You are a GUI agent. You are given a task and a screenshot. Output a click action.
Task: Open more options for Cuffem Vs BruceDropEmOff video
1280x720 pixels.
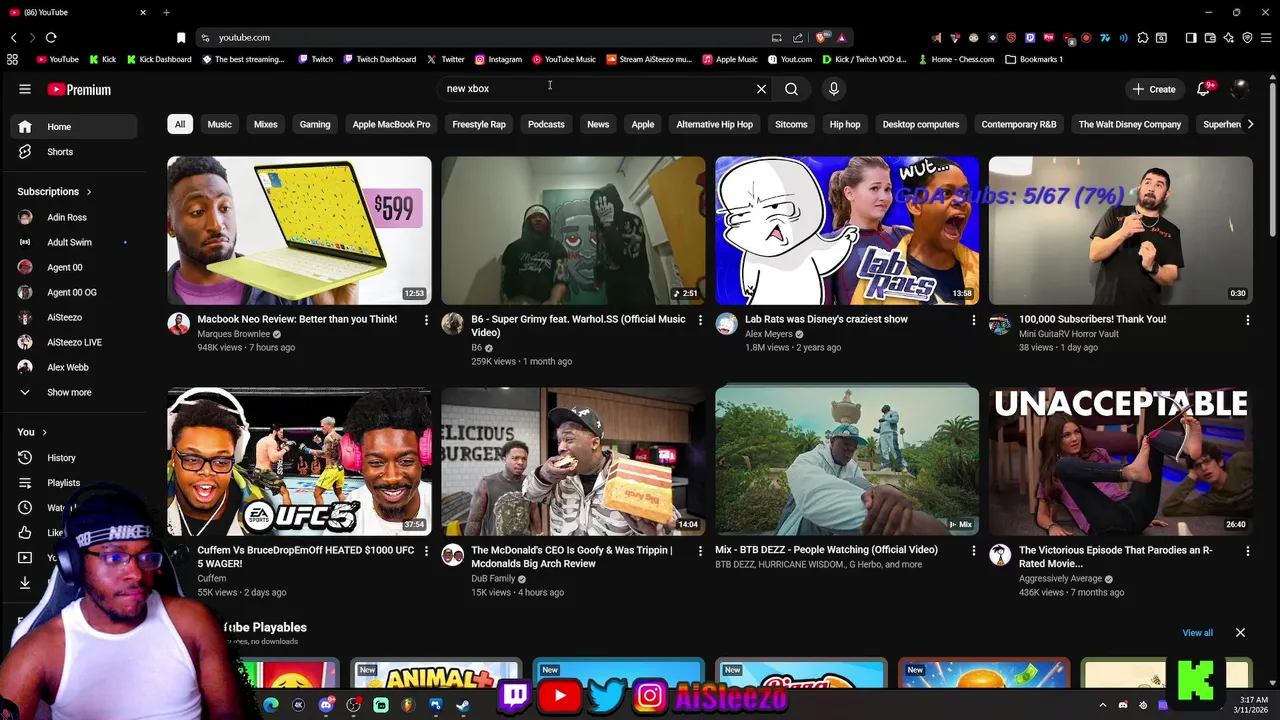coord(426,551)
